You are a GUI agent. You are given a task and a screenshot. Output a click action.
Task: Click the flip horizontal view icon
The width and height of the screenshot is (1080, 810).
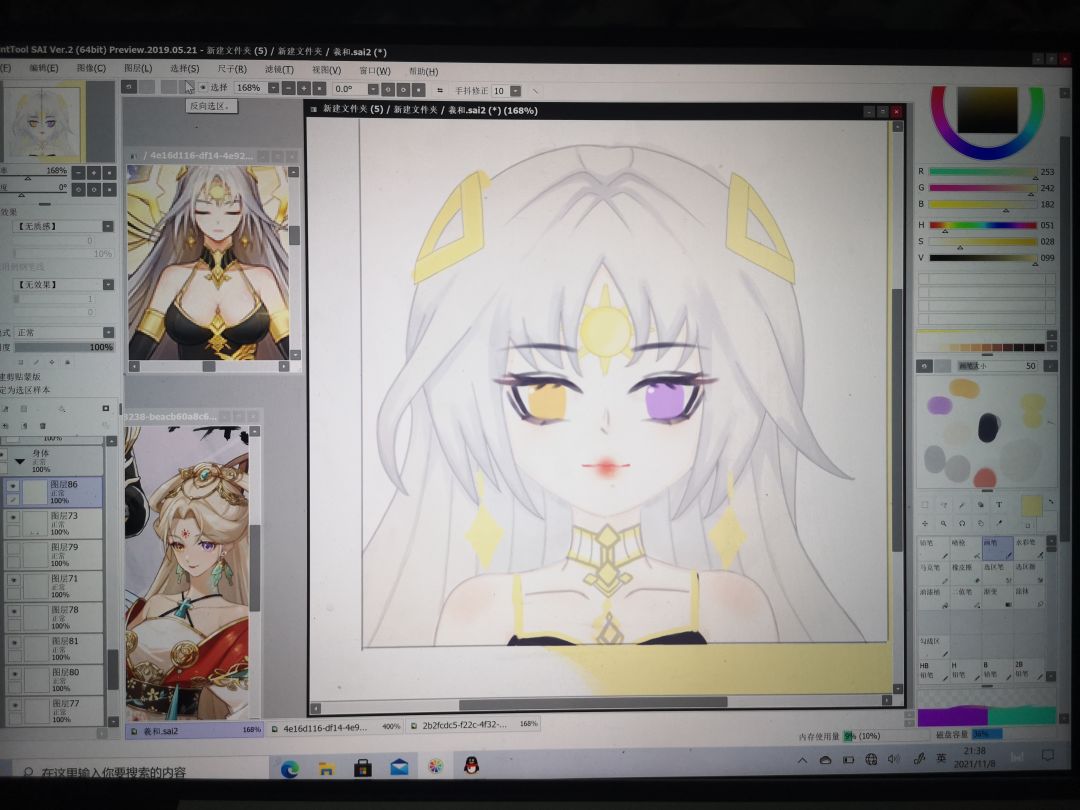[440, 90]
